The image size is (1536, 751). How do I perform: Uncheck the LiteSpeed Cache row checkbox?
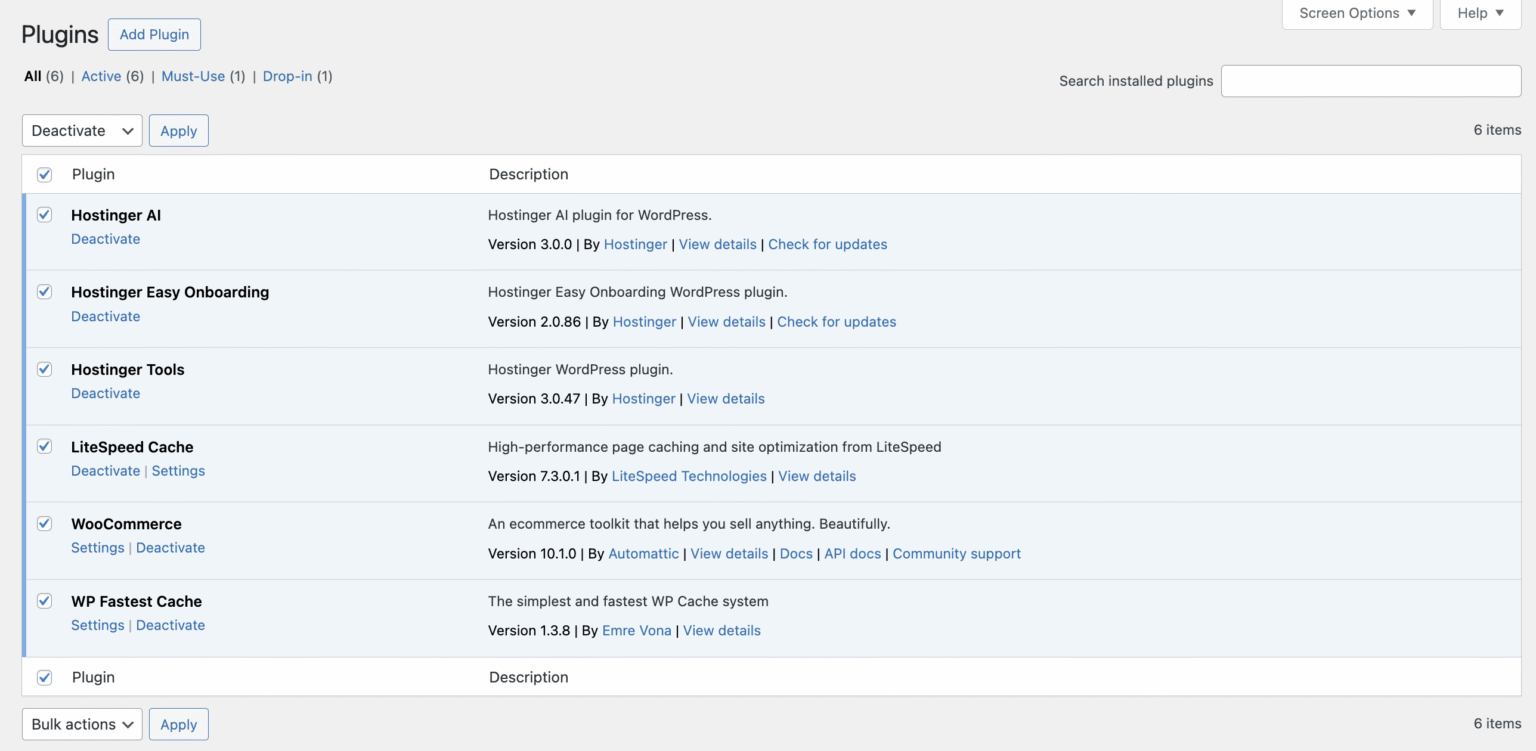[44, 446]
